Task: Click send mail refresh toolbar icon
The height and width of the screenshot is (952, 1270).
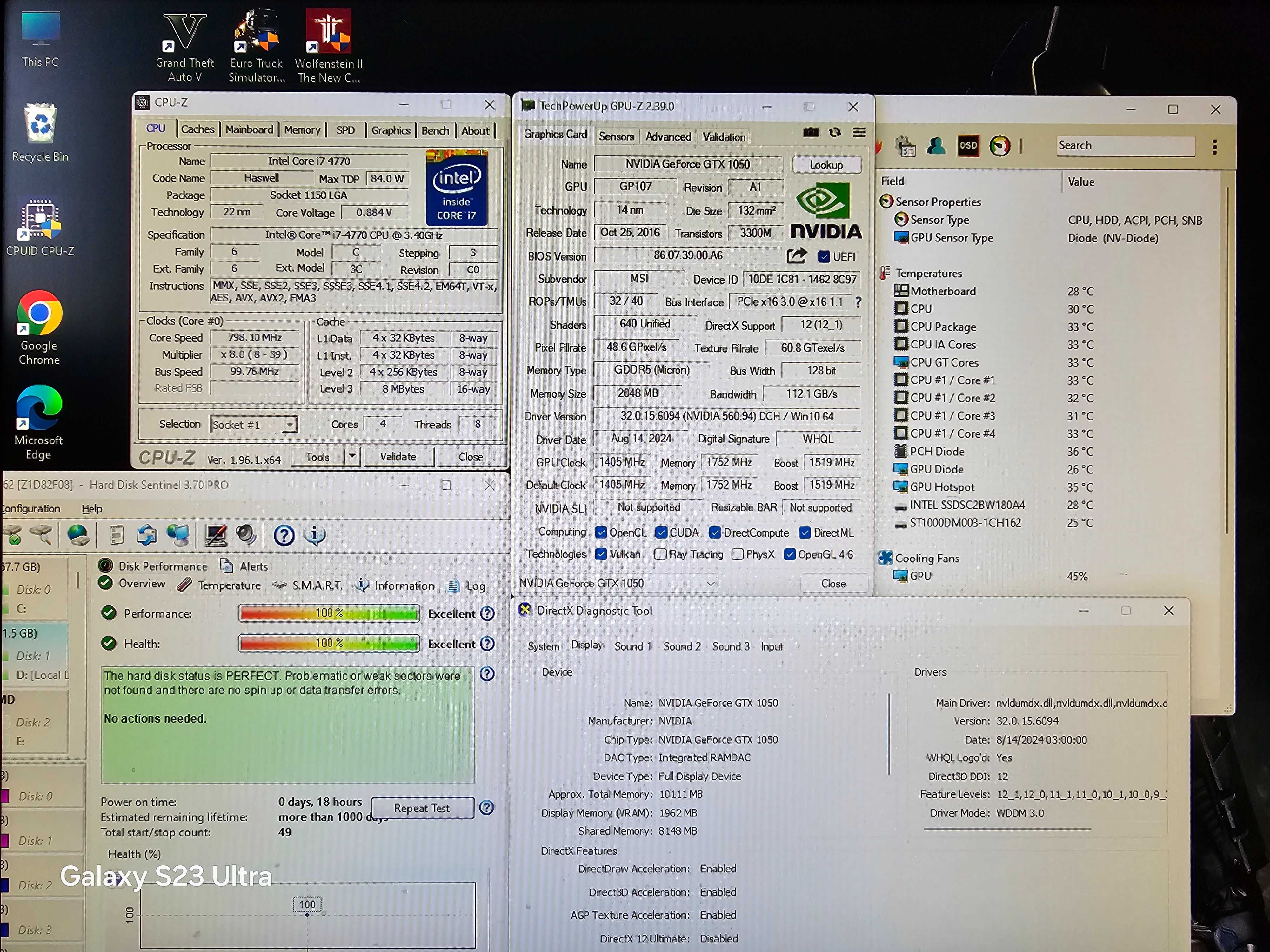Action: coord(147,535)
